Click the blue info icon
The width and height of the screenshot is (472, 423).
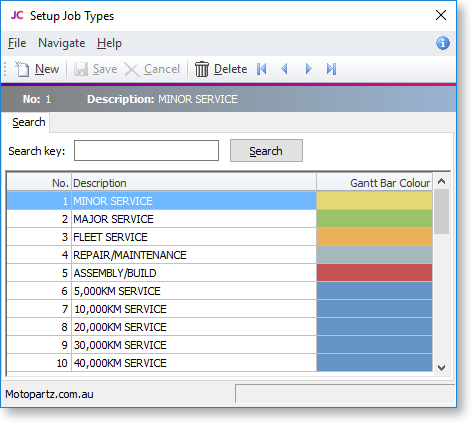click(443, 43)
